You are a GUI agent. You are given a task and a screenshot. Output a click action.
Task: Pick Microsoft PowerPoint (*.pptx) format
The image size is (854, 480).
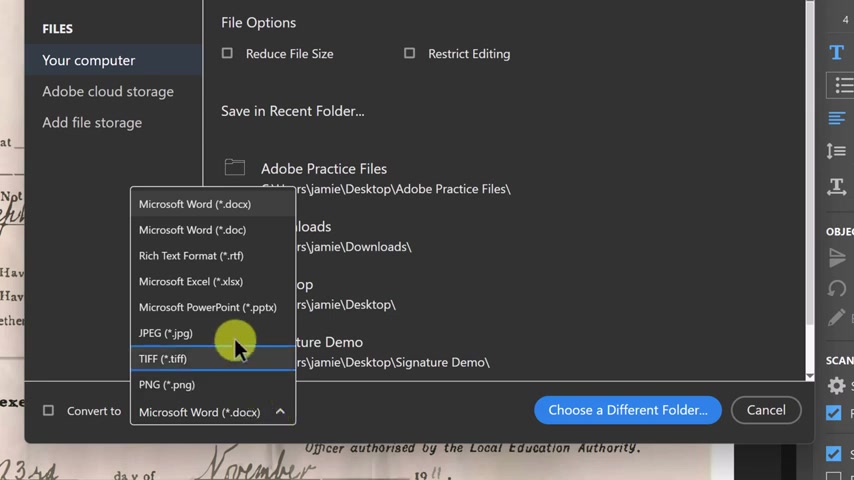tap(213, 307)
